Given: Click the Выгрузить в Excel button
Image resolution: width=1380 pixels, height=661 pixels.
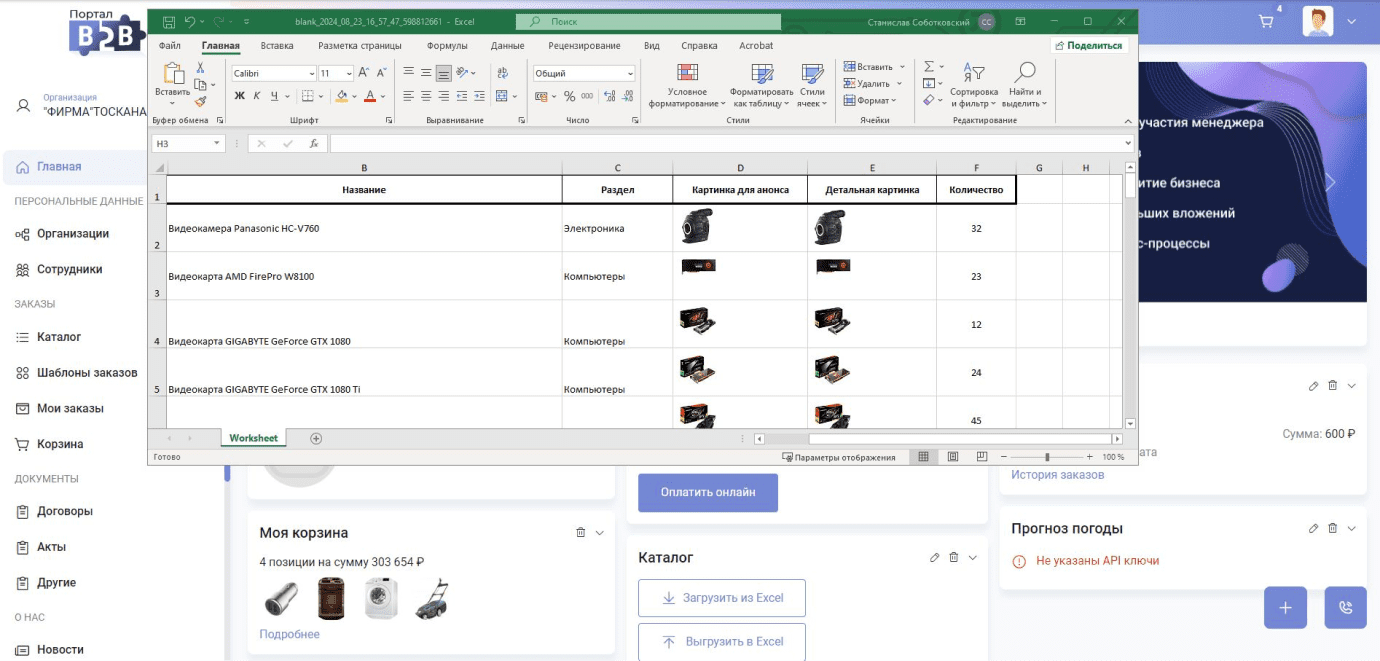Looking at the screenshot, I should [722, 642].
